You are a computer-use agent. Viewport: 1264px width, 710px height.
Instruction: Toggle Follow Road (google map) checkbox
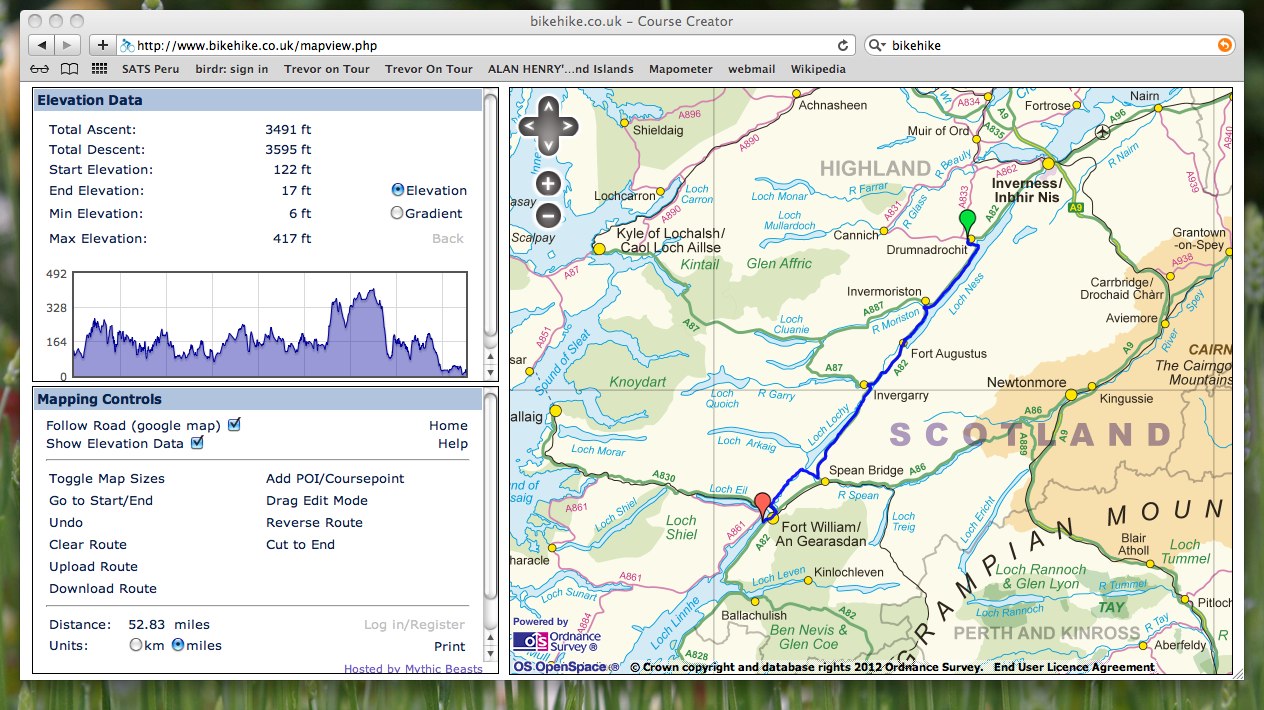(234, 425)
